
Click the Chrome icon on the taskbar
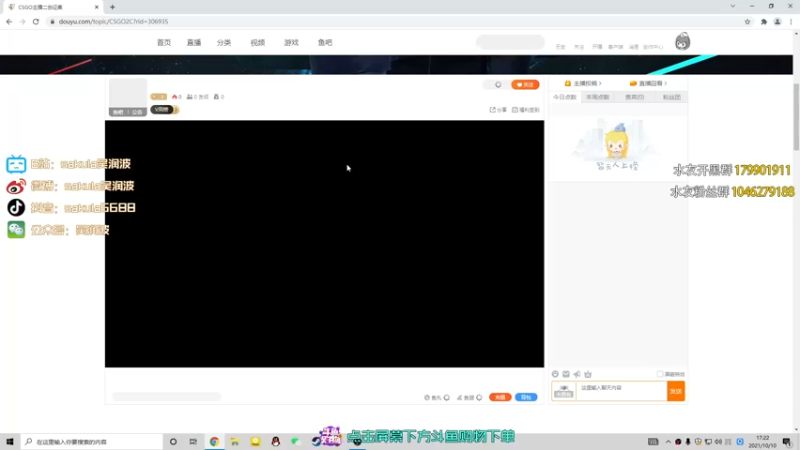tap(214, 441)
